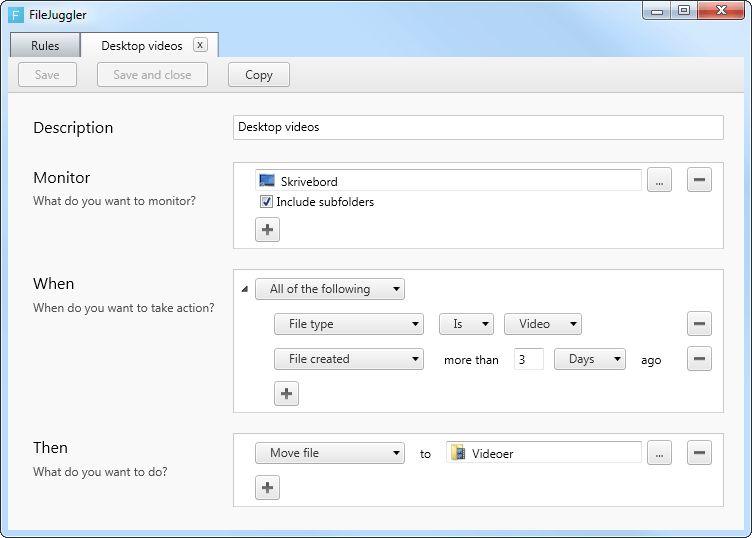
Task: Open the Move file action dropdown
Action: click(330, 453)
